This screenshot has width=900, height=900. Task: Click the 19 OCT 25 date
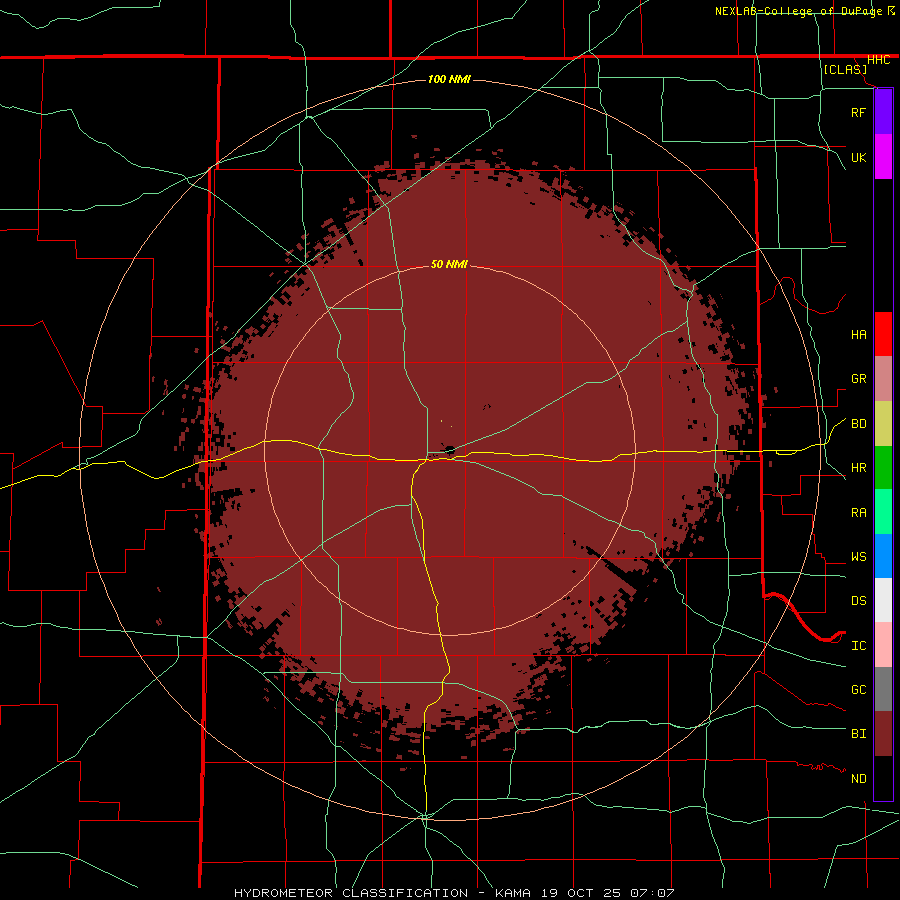[581, 893]
